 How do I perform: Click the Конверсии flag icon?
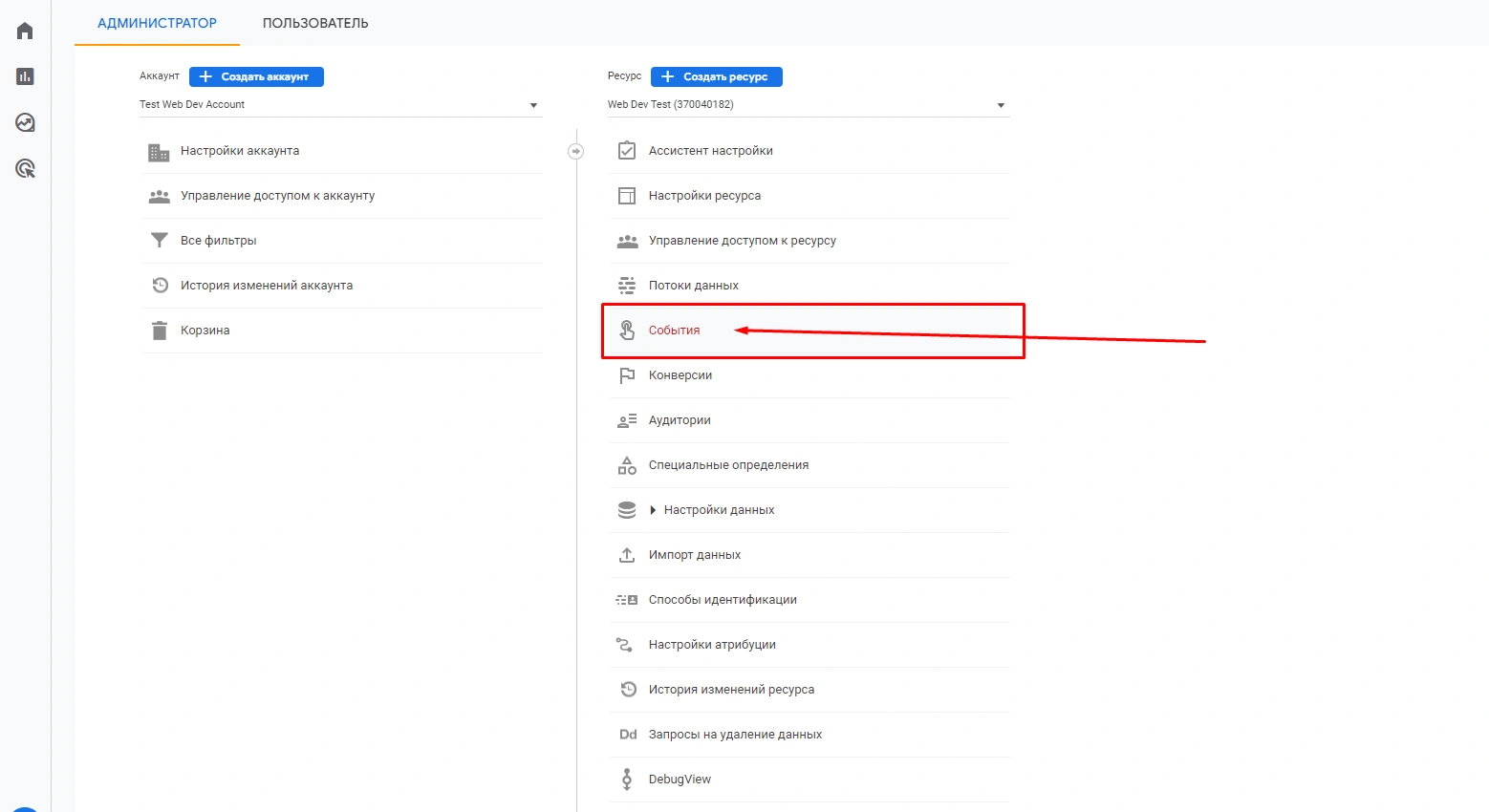point(627,375)
